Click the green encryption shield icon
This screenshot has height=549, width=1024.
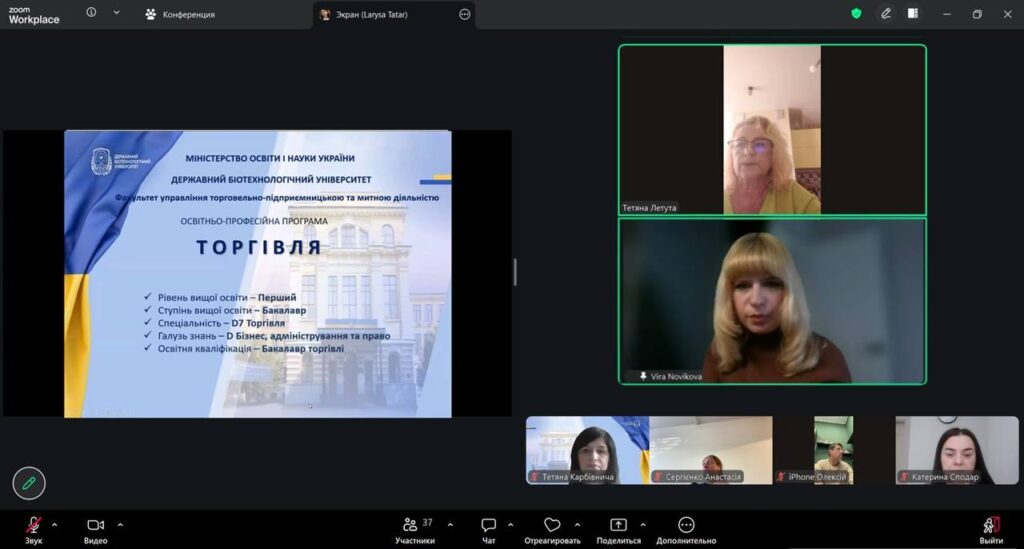click(856, 14)
